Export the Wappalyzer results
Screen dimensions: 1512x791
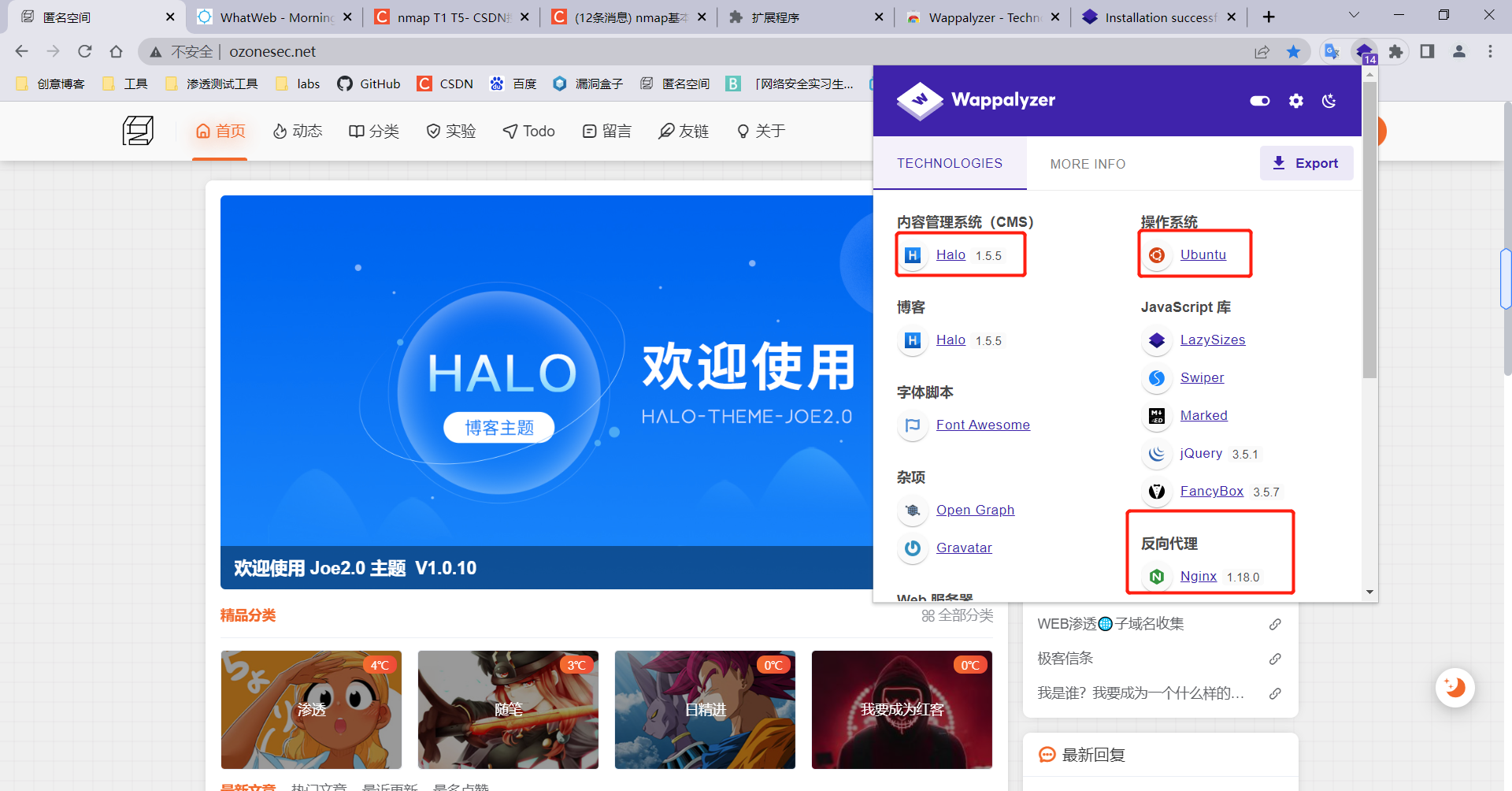1306,163
